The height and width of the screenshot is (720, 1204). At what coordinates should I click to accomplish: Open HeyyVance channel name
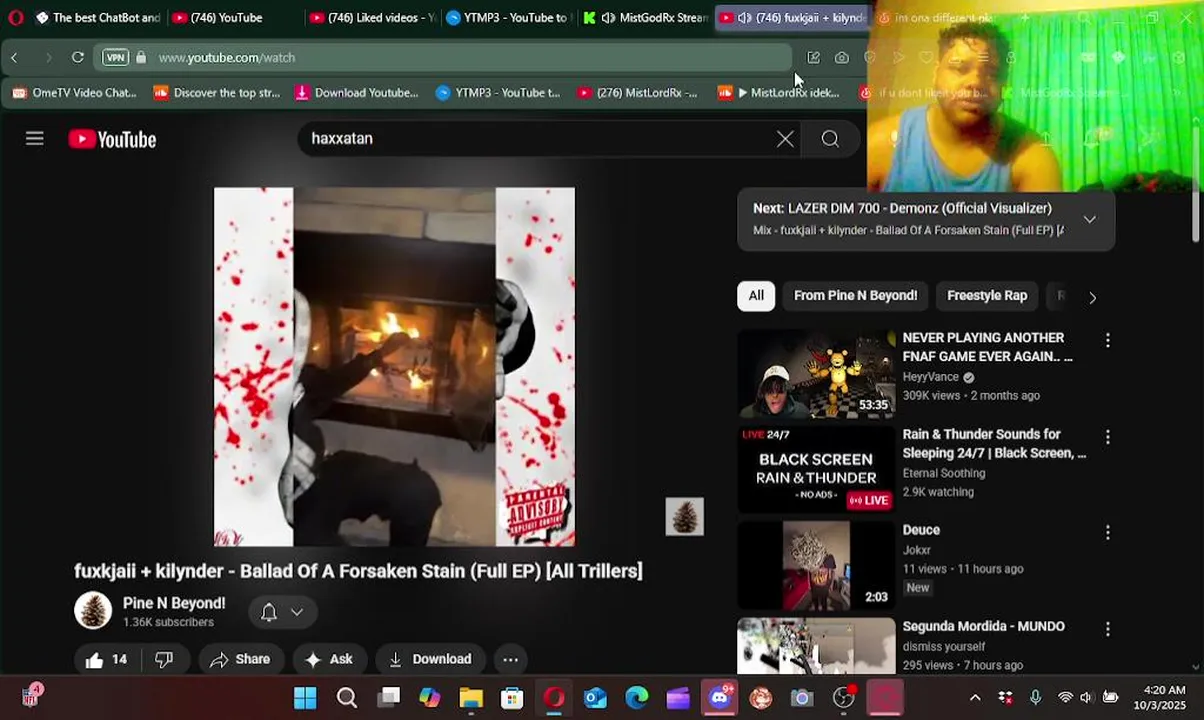point(930,377)
